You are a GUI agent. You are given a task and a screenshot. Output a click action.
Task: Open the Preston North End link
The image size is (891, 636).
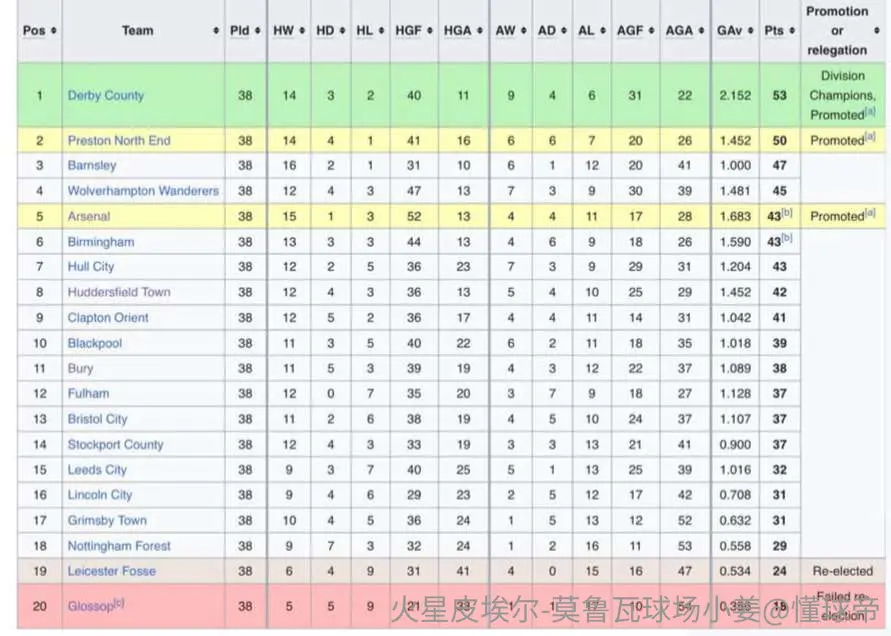(x=119, y=140)
